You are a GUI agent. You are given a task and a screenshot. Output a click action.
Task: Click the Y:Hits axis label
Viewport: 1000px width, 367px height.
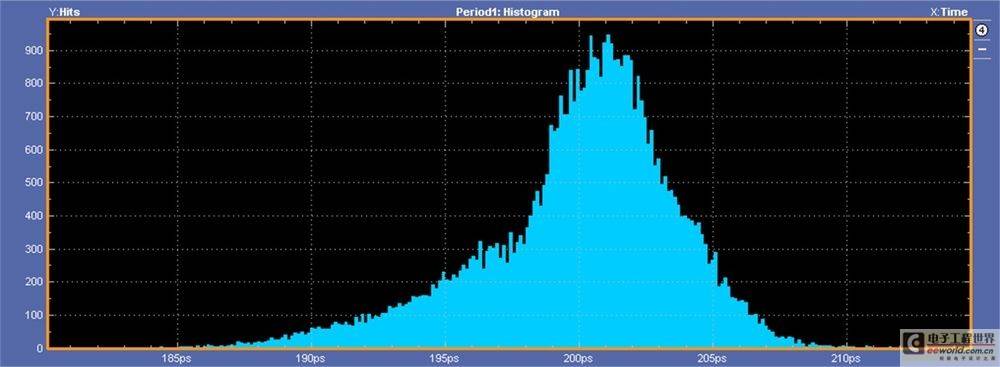64,11
